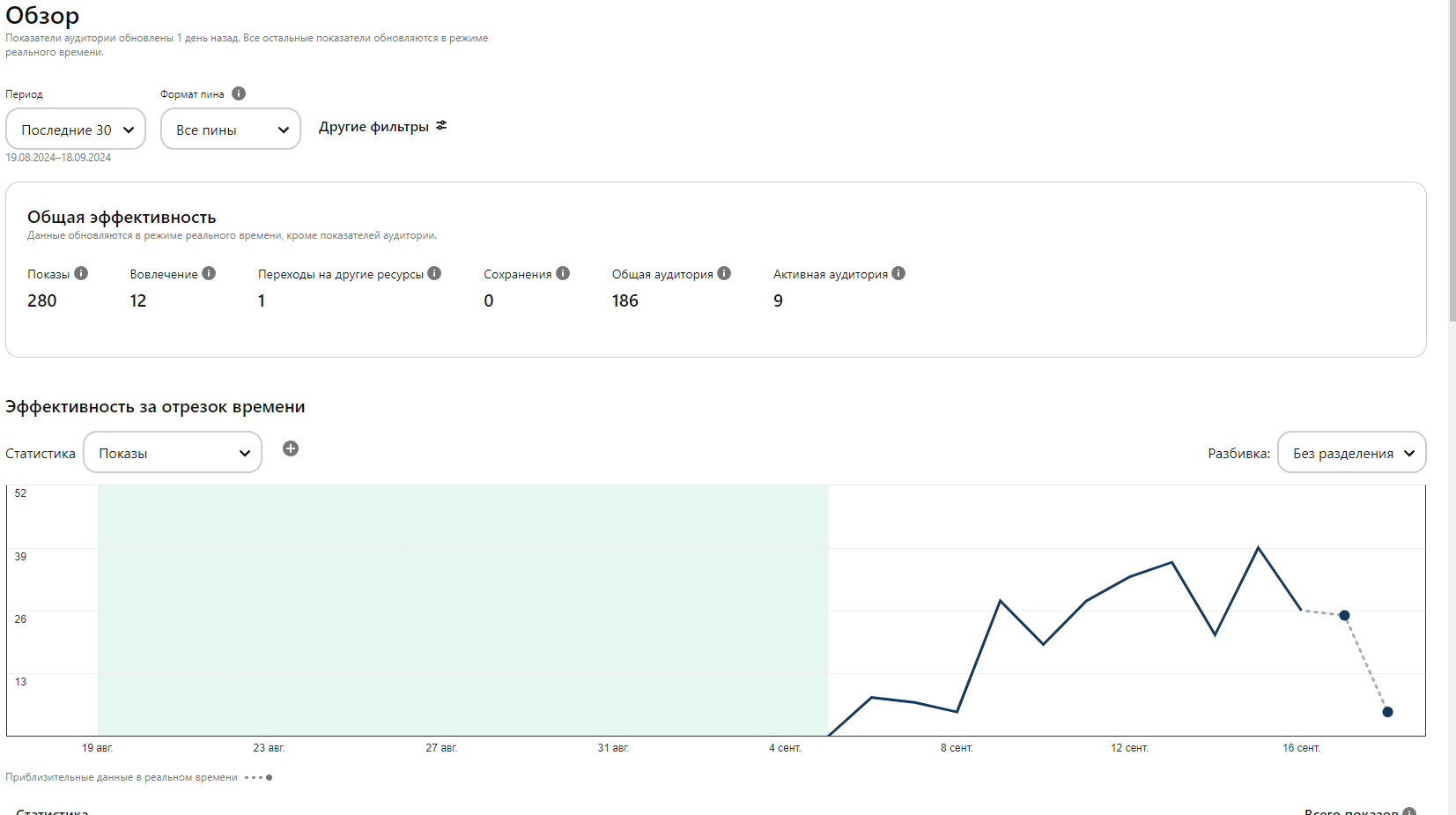
Task: Click the 16 сент. axis label
Action: [x=1301, y=748]
